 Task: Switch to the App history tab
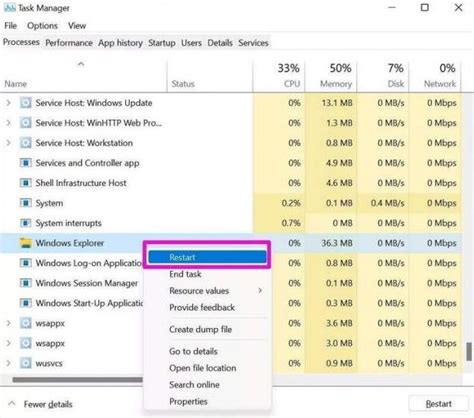click(120, 43)
